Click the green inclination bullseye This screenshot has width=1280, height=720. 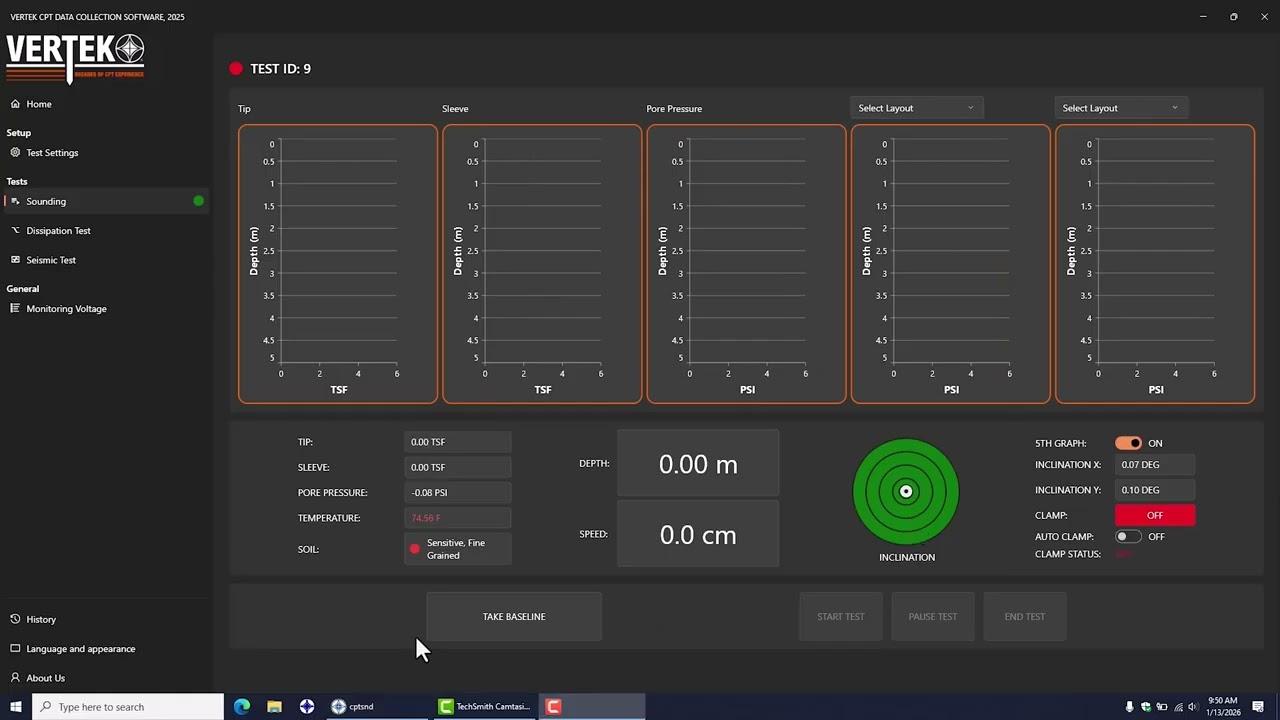(x=906, y=491)
